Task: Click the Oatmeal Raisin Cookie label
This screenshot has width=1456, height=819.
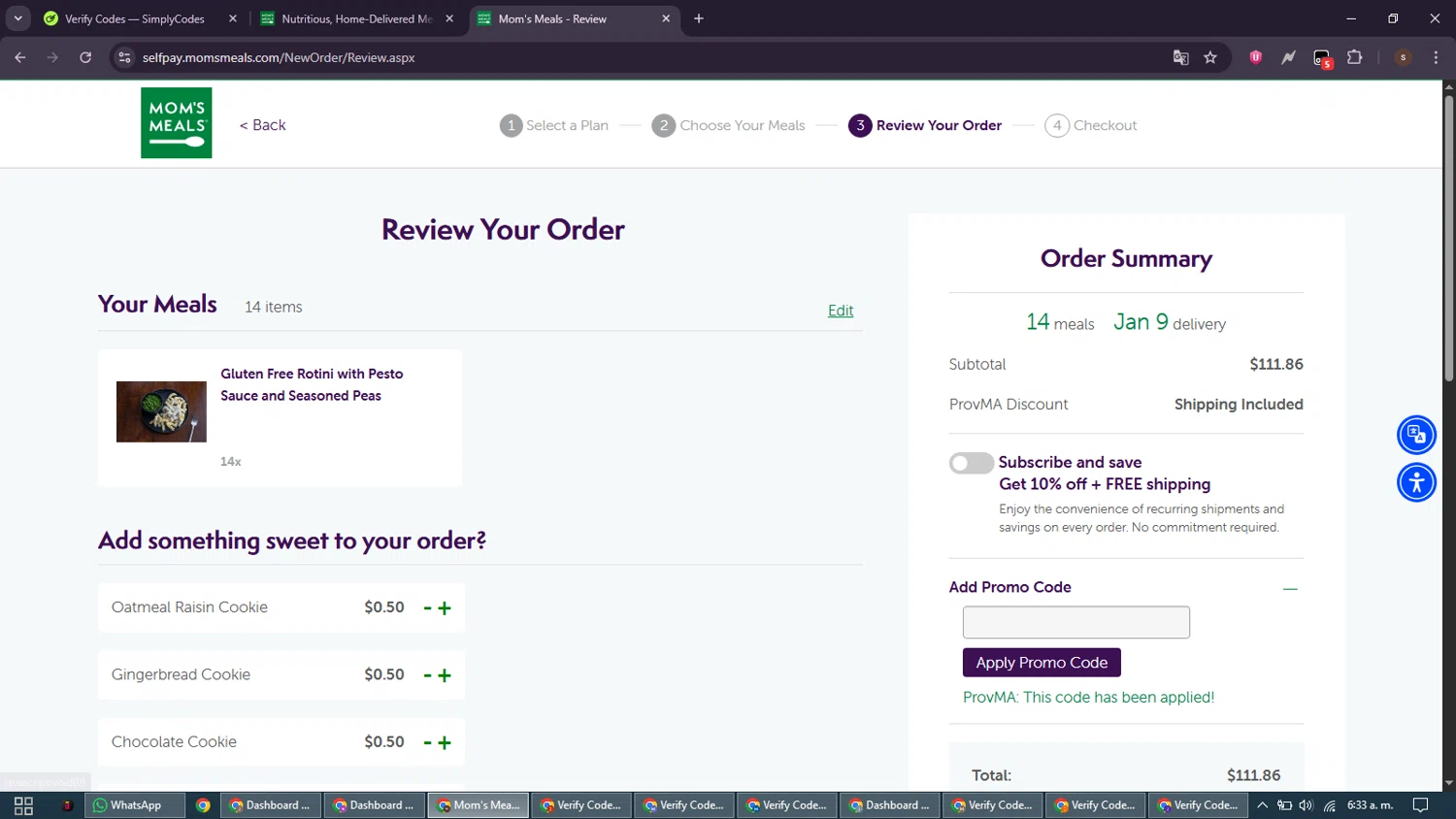Action: pos(189,607)
